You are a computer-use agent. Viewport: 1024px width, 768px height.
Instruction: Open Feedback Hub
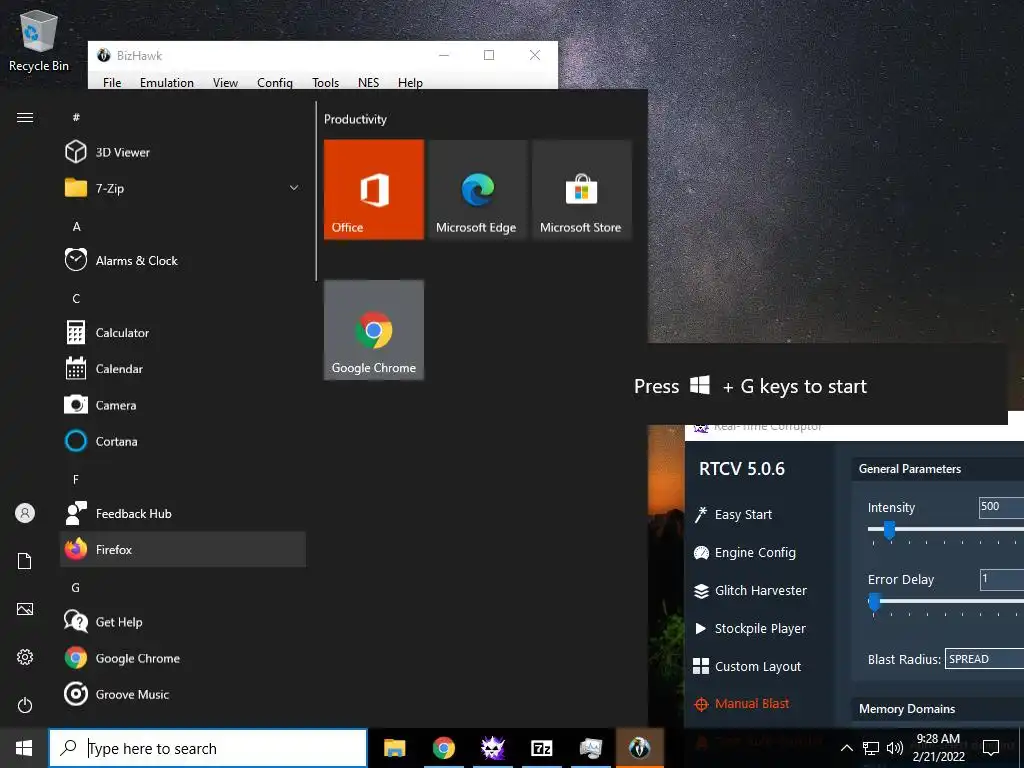[x=183, y=513]
